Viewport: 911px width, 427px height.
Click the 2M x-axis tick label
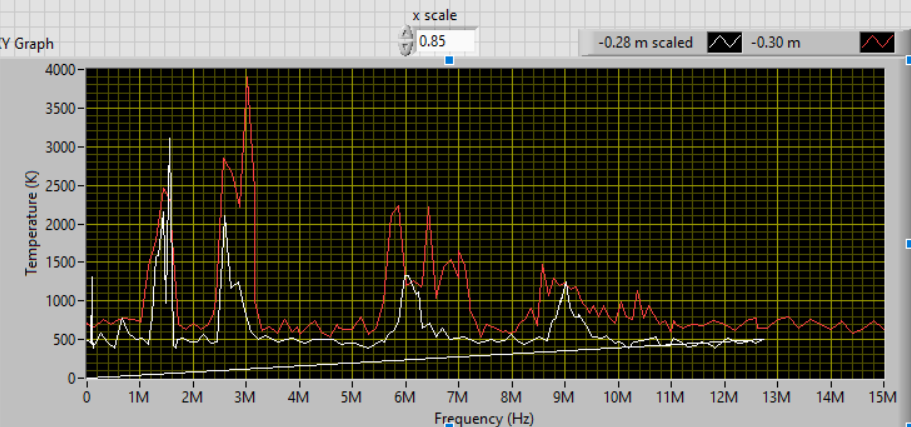pos(192,397)
